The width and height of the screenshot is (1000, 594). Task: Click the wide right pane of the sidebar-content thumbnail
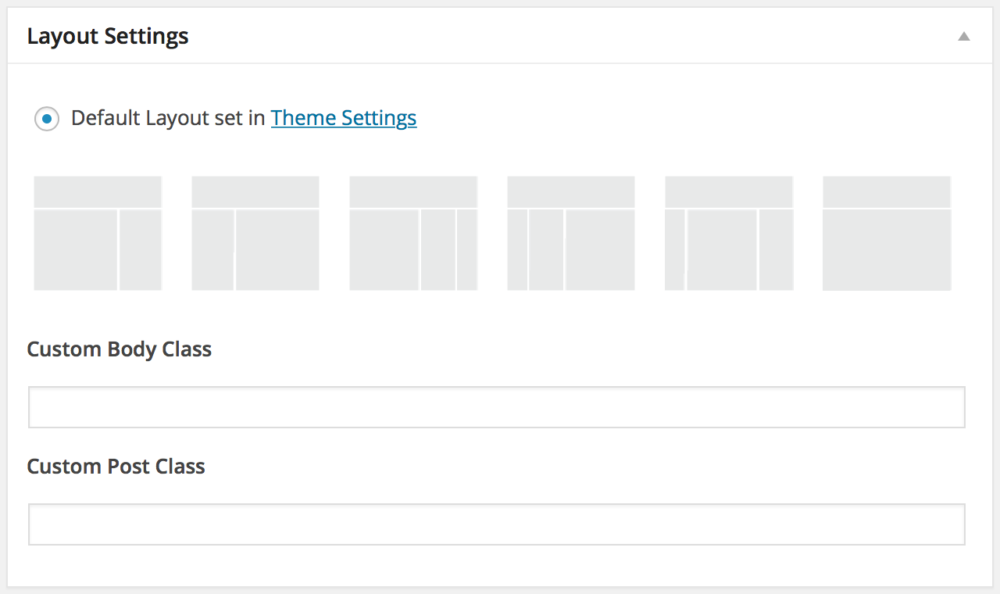click(x=278, y=249)
